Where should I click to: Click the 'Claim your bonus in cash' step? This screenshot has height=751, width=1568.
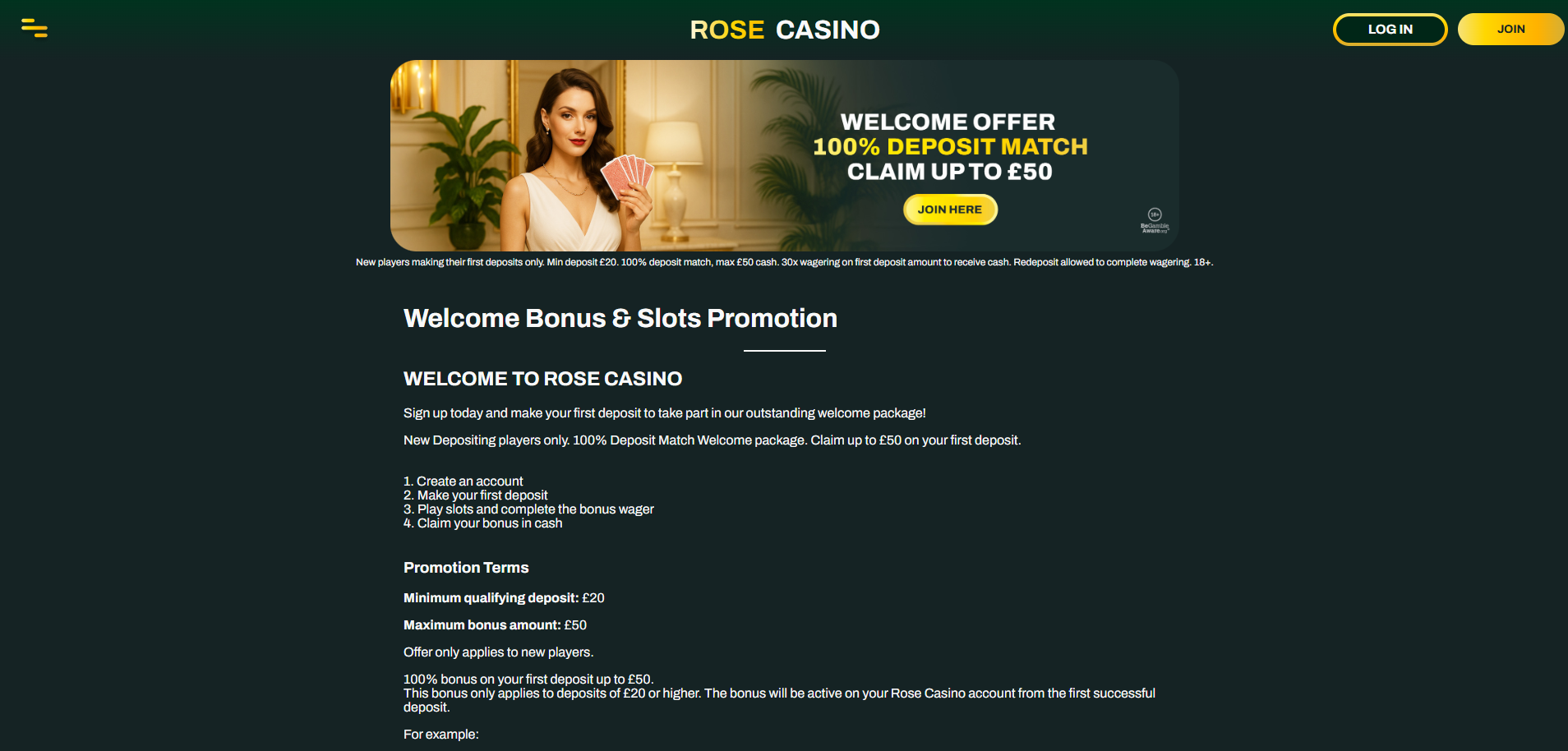482,523
